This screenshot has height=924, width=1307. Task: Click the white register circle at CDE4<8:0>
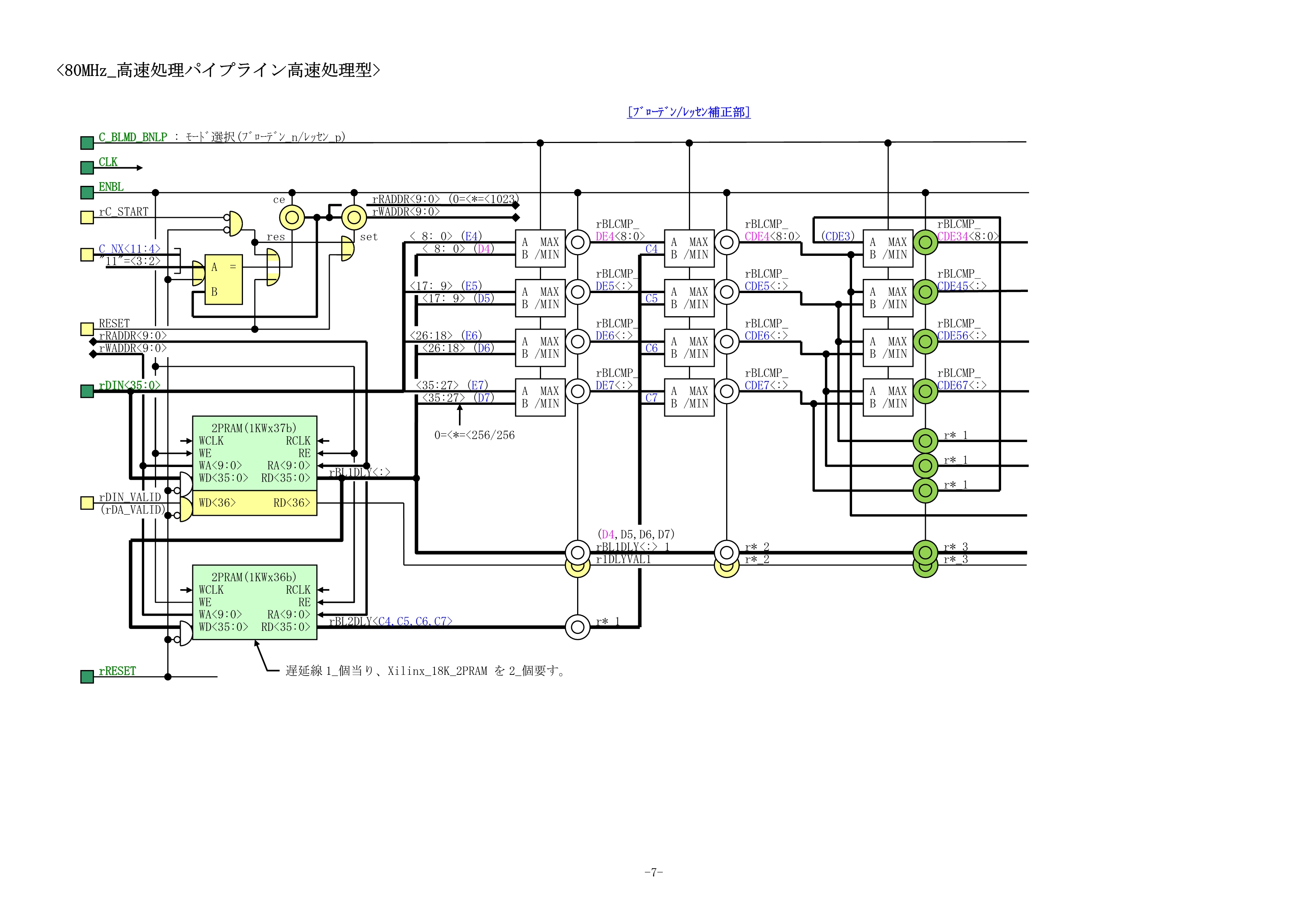click(727, 242)
